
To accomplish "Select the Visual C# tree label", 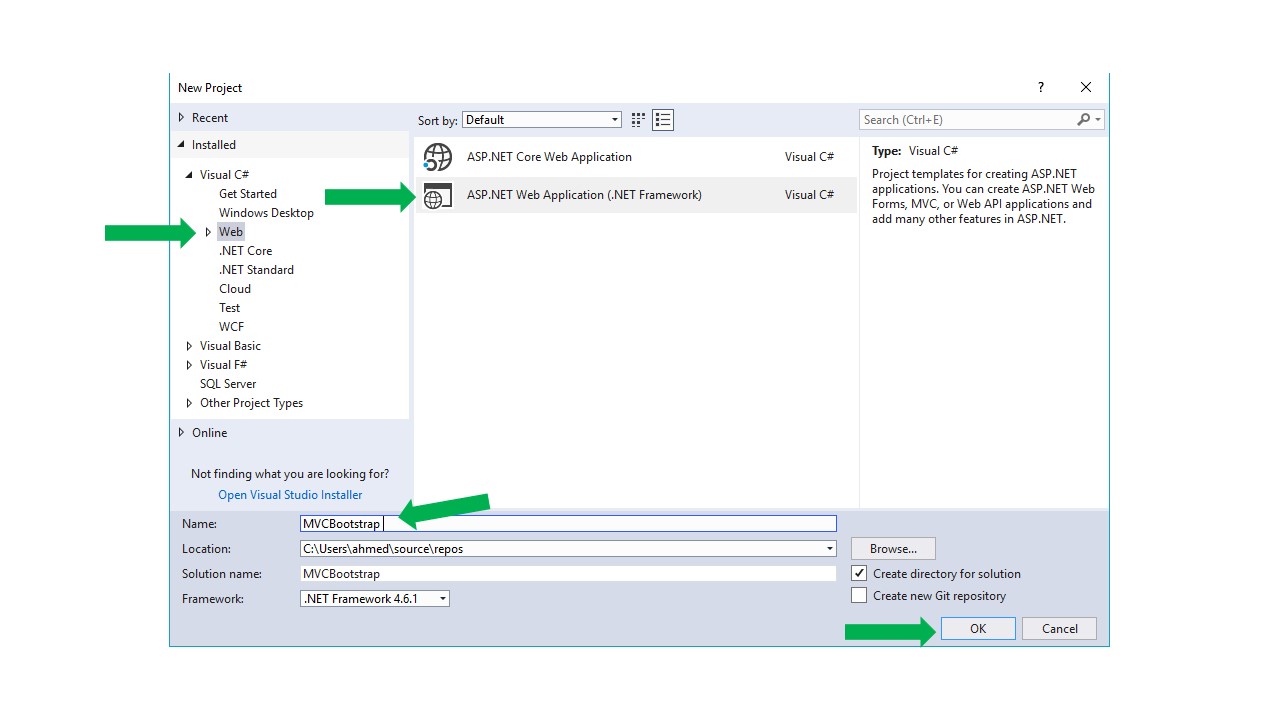I will pos(224,175).
